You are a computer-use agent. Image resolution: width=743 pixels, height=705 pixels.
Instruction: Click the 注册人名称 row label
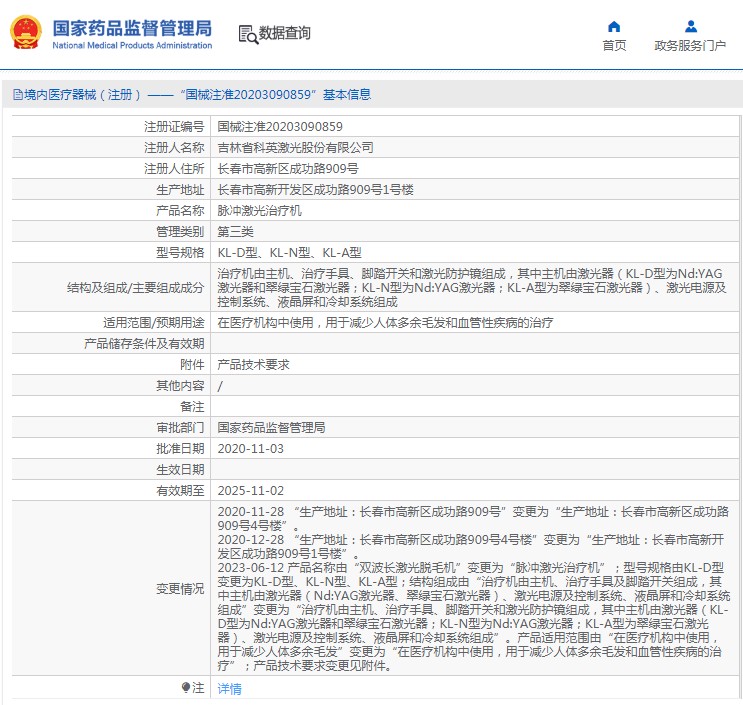(174, 147)
